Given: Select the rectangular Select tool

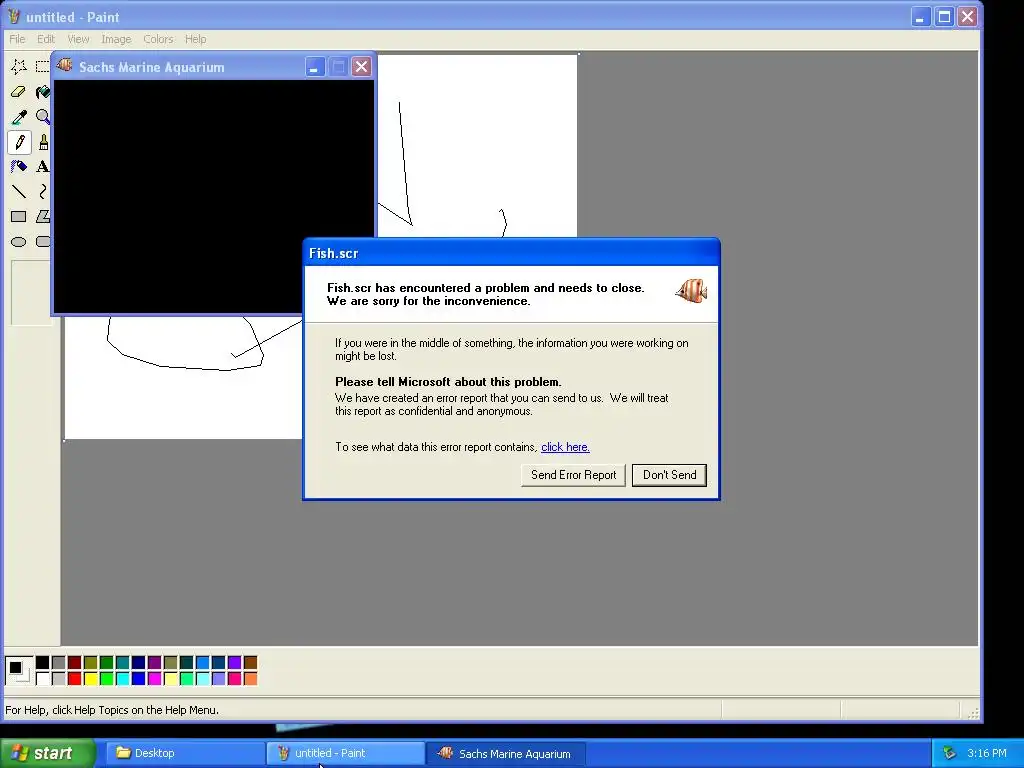Looking at the screenshot, I should pos(42,66).
